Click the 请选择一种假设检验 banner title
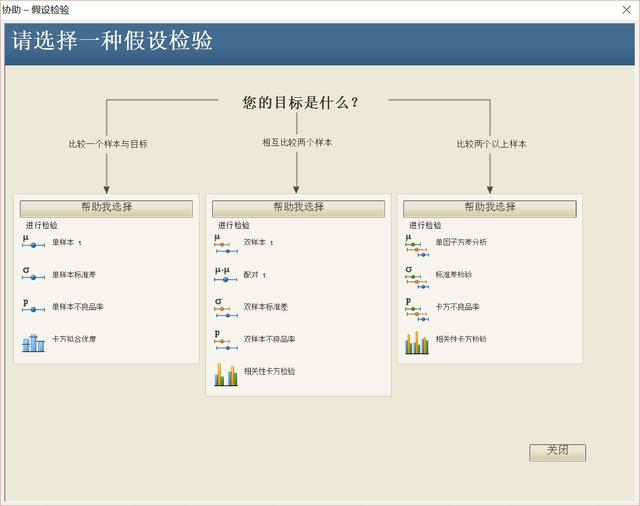The image size is (640, 506). pyautogui.click(x=112, y=40)
